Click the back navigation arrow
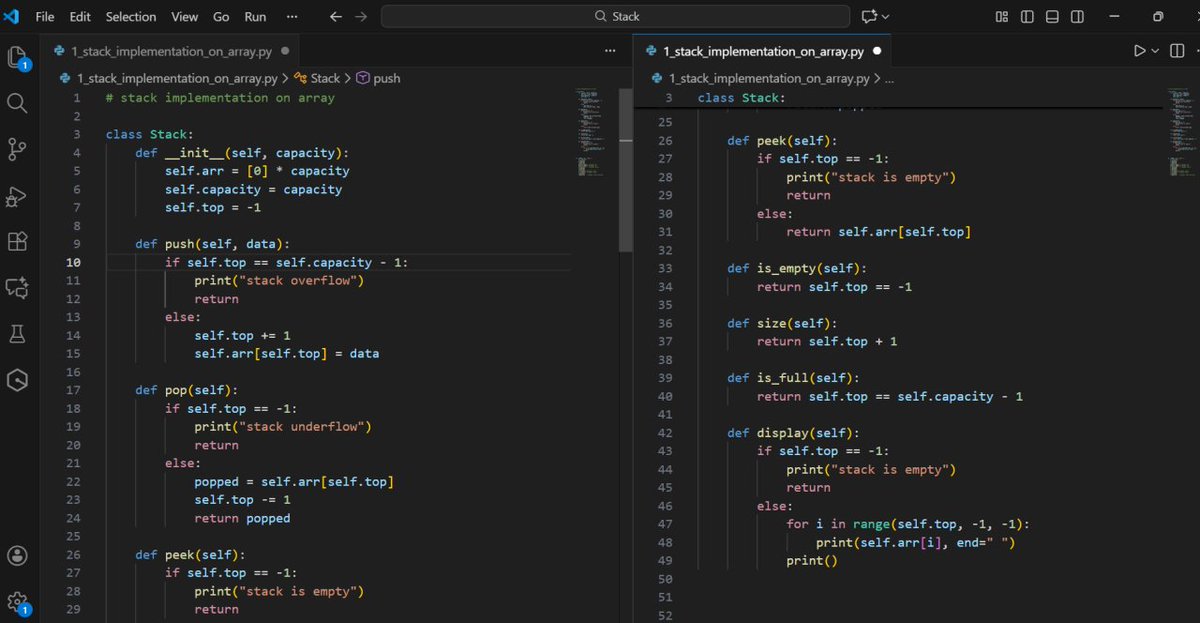Image resolution: width=1200 pixels, height=623 pixels. pos(336,16)
